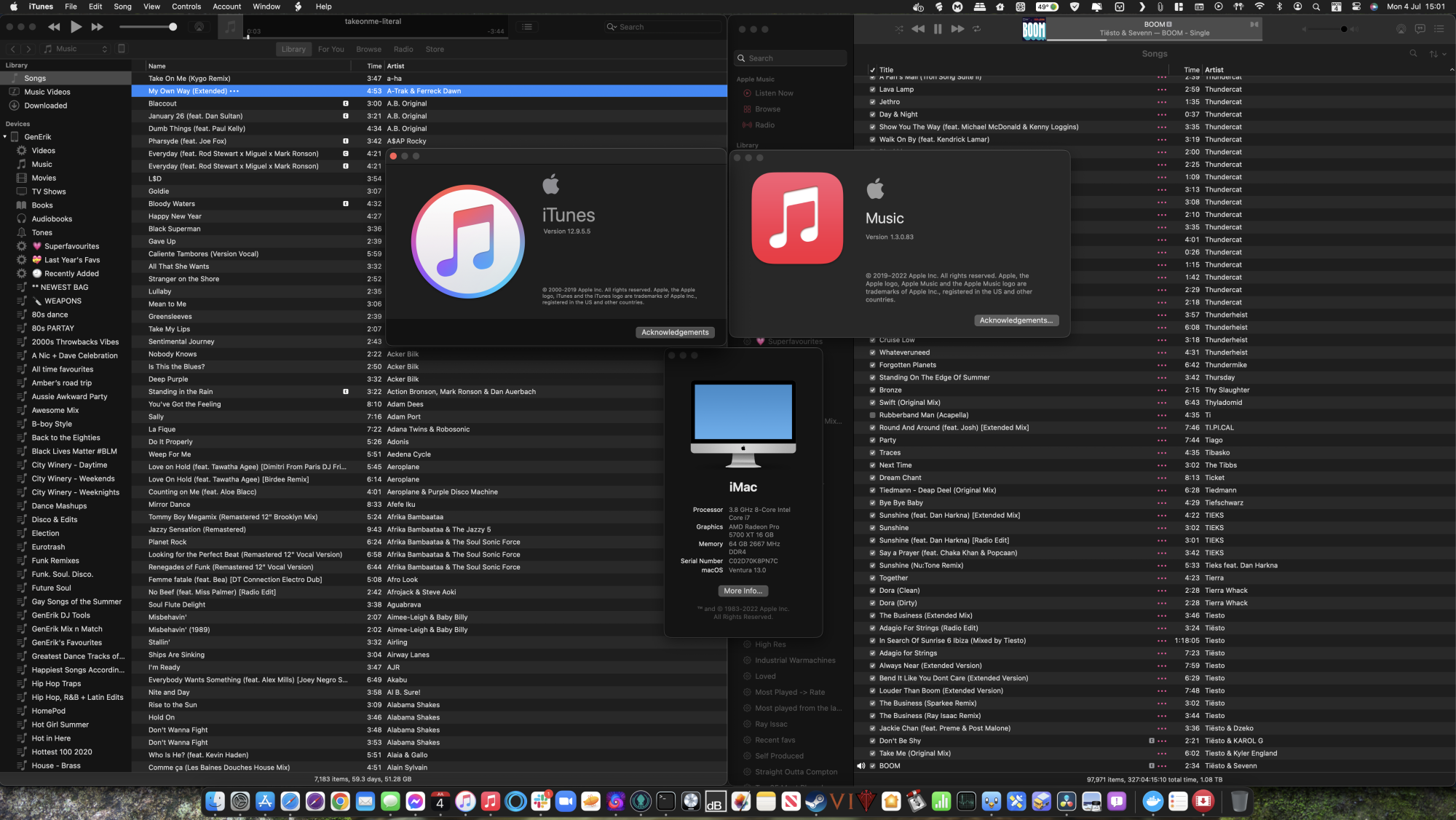Open the Controls menu in menu bar
The width and height of the screenshot is (1456, 820).
tap(186, 7)
